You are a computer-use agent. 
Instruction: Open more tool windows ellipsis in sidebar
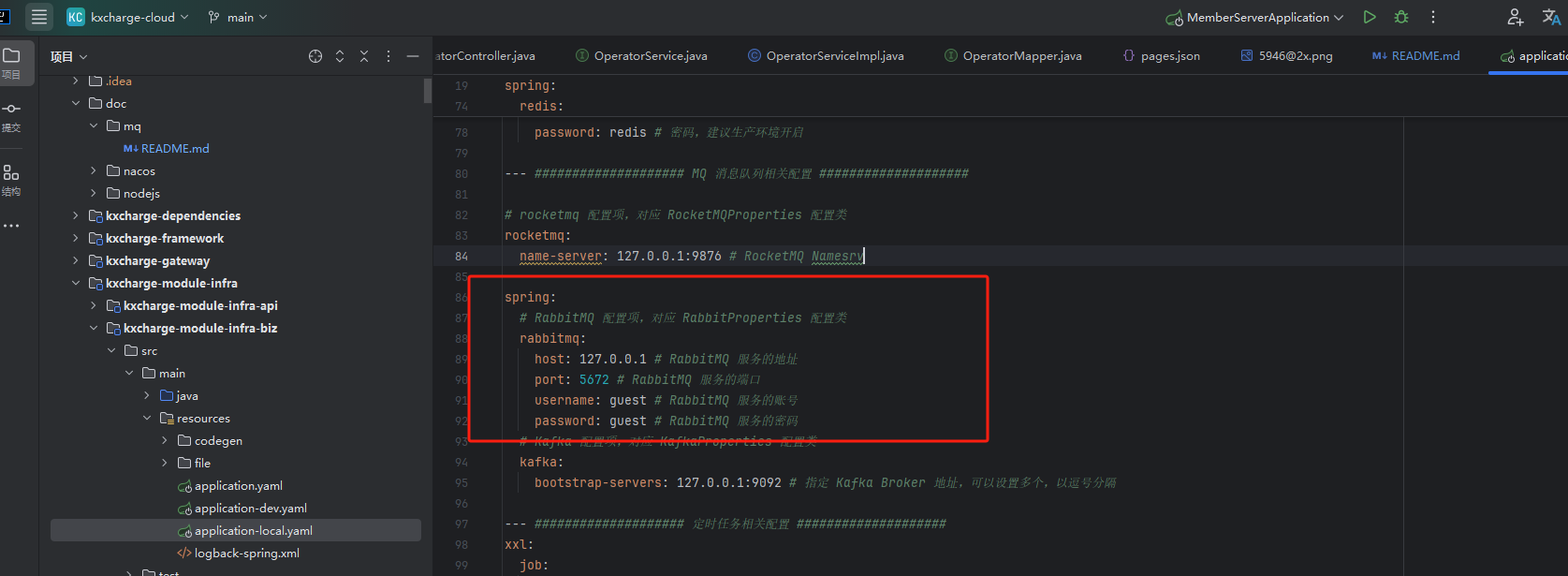(x=11, y=226)
